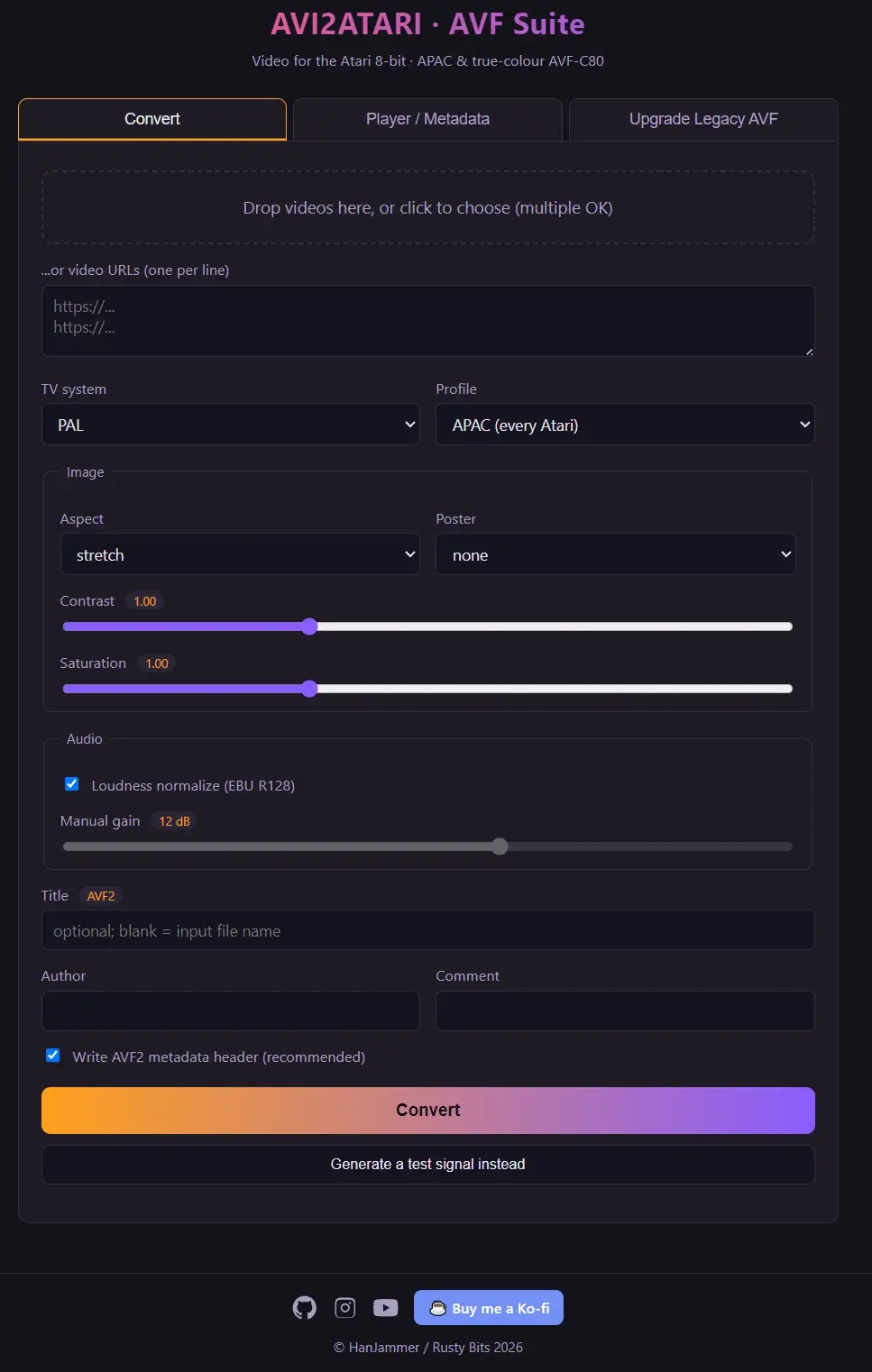Click the 12 dB manual gain value
This screenshot has width=872, height=1372.
[175, 821]
